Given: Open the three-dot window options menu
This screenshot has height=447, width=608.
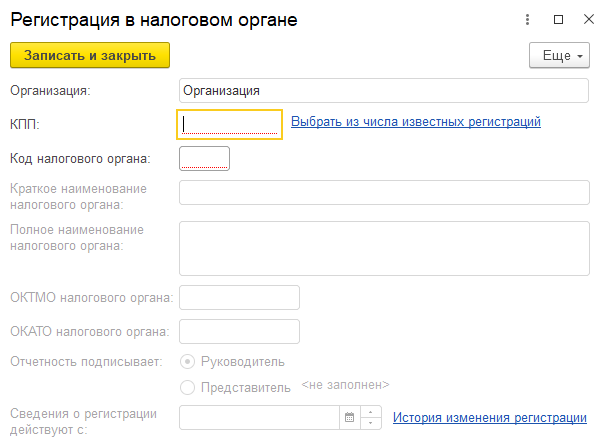Looking at the screenshot, I should click(x=527, y=19).
